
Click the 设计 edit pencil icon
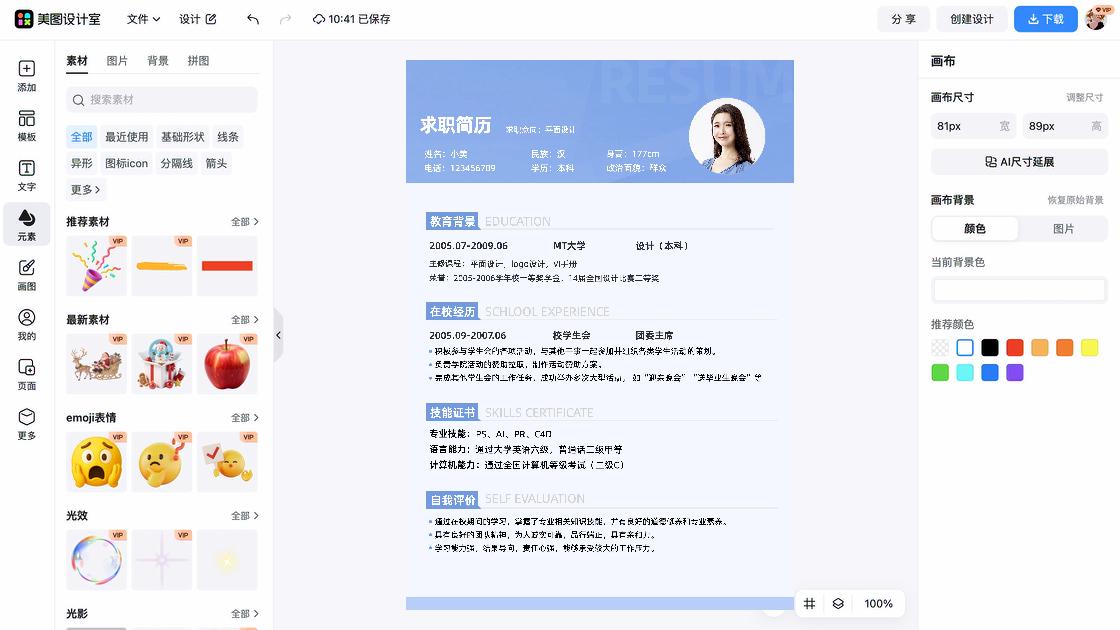(x=211, y=19)
